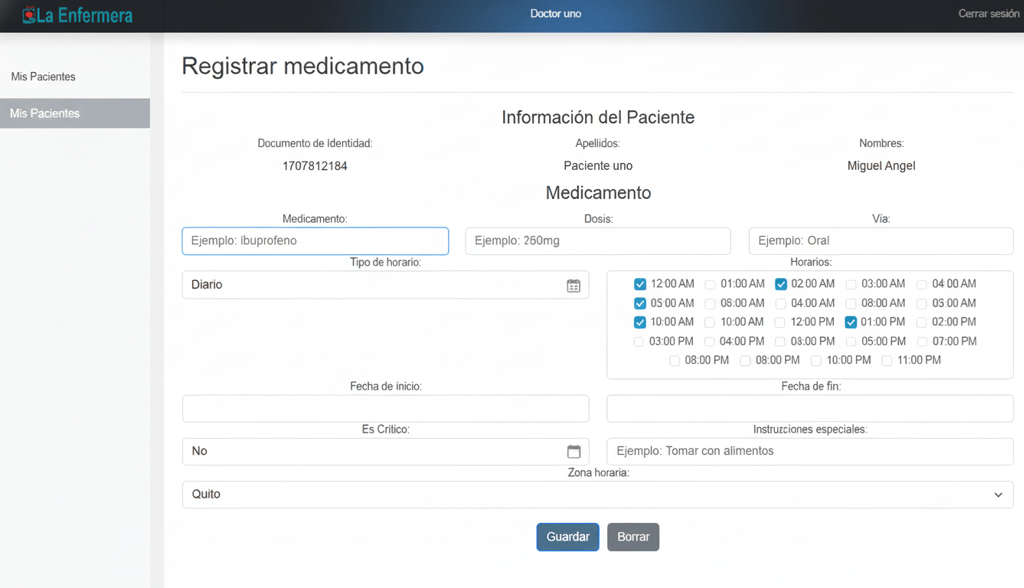The image size is (1024, 588).
Task: Select the unhighlighted Mis Pacientes sidebar item
Action: (x=43, y=77)
